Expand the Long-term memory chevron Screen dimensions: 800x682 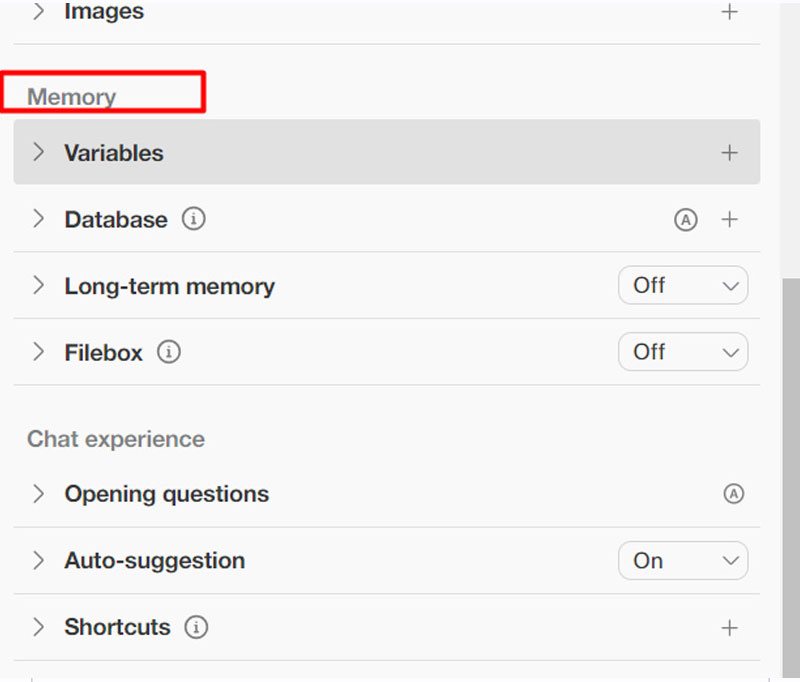point(39,286)
